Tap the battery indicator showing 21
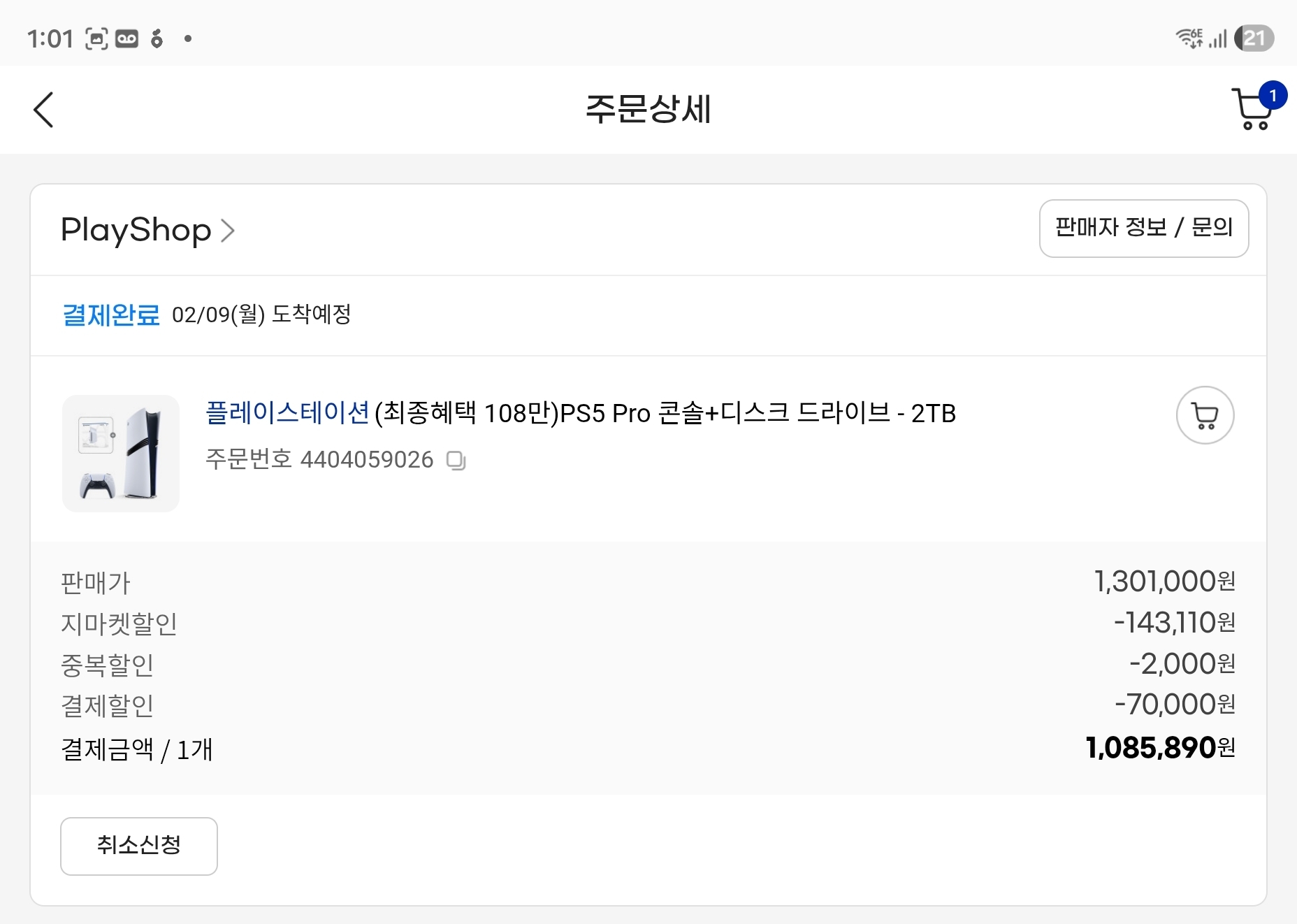Viewport: 1297px width, 924px height. pyautogui.click(x=1254, y=38)
